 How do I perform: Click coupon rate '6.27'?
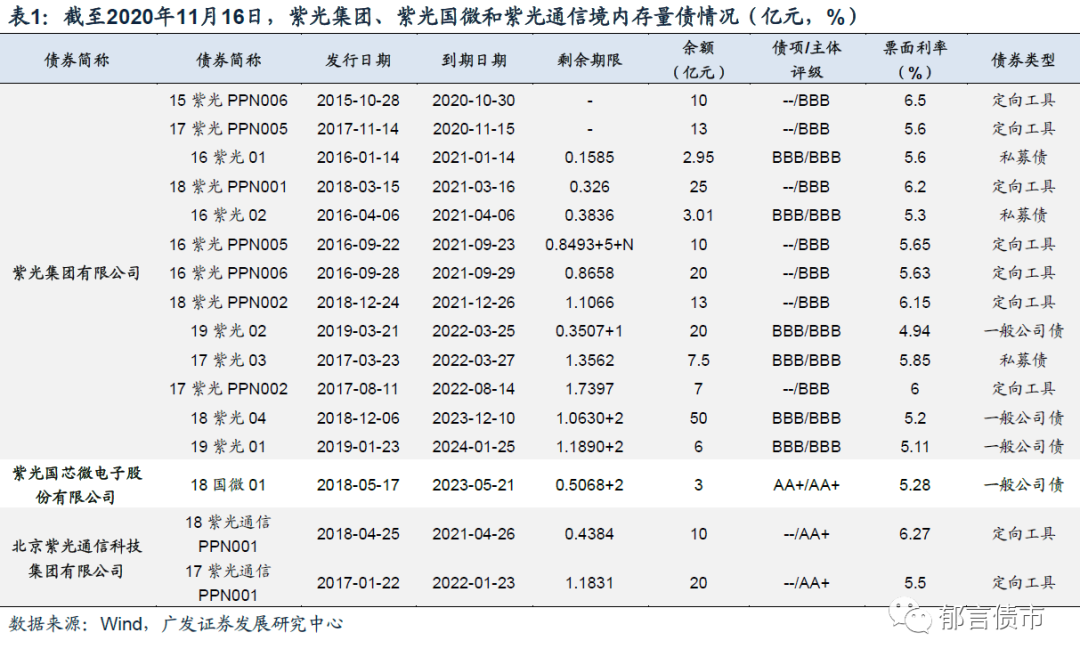tap(915, 534)
